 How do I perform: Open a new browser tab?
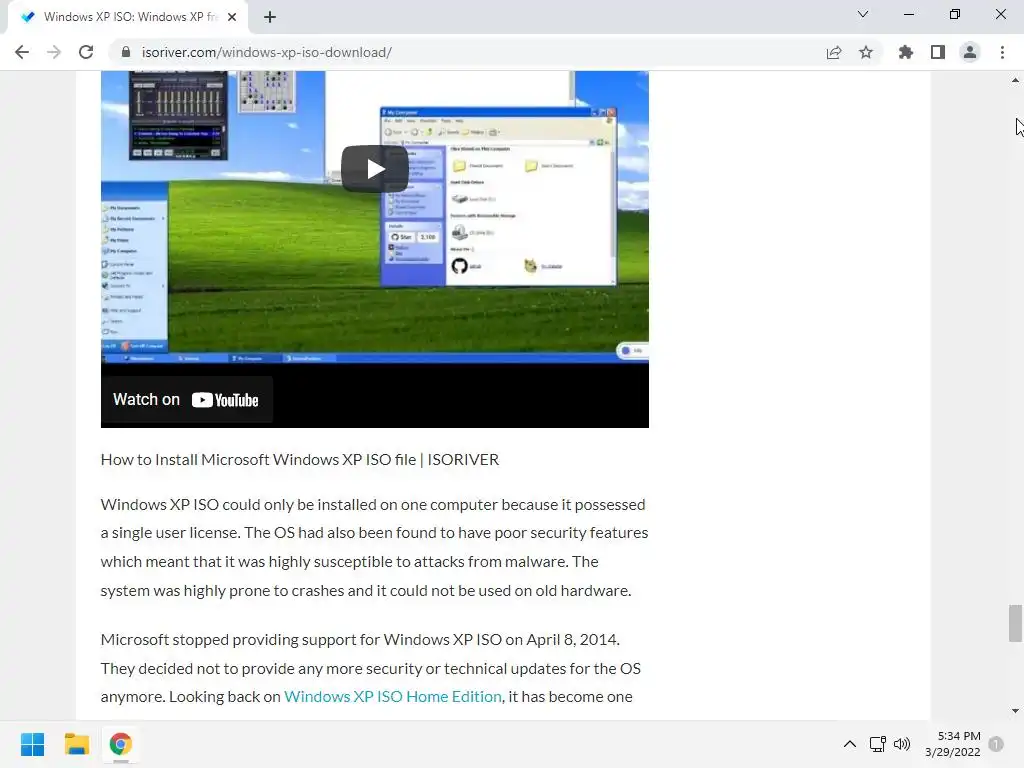click(270, 17)
